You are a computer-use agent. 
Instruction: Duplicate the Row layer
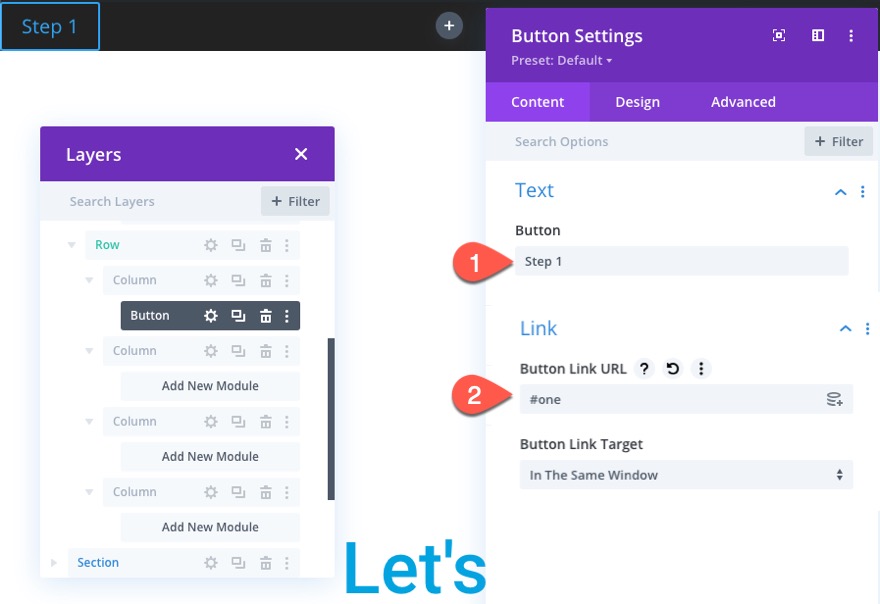click(x=238, y=245)
